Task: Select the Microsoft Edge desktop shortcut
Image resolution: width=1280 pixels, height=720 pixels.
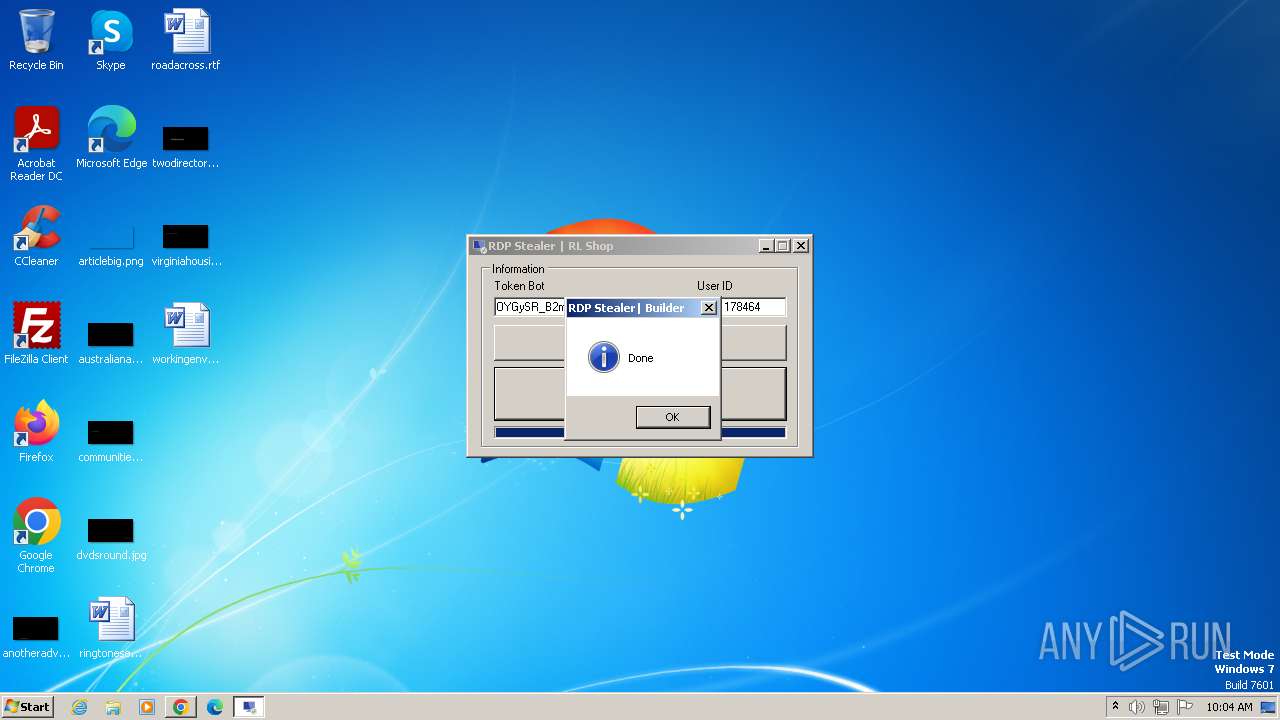Action: 111,138
